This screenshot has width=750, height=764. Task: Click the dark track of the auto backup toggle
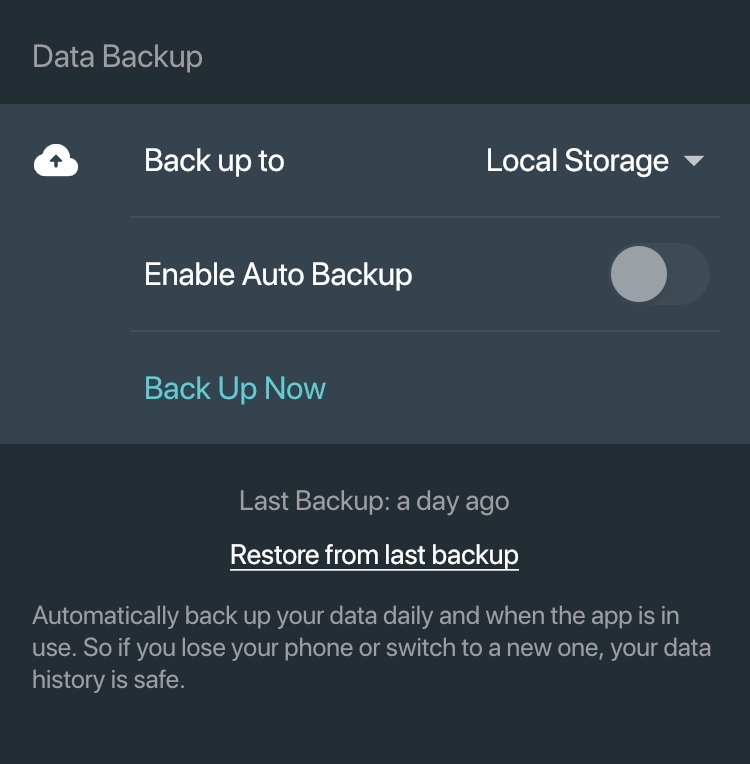[688, 274]
